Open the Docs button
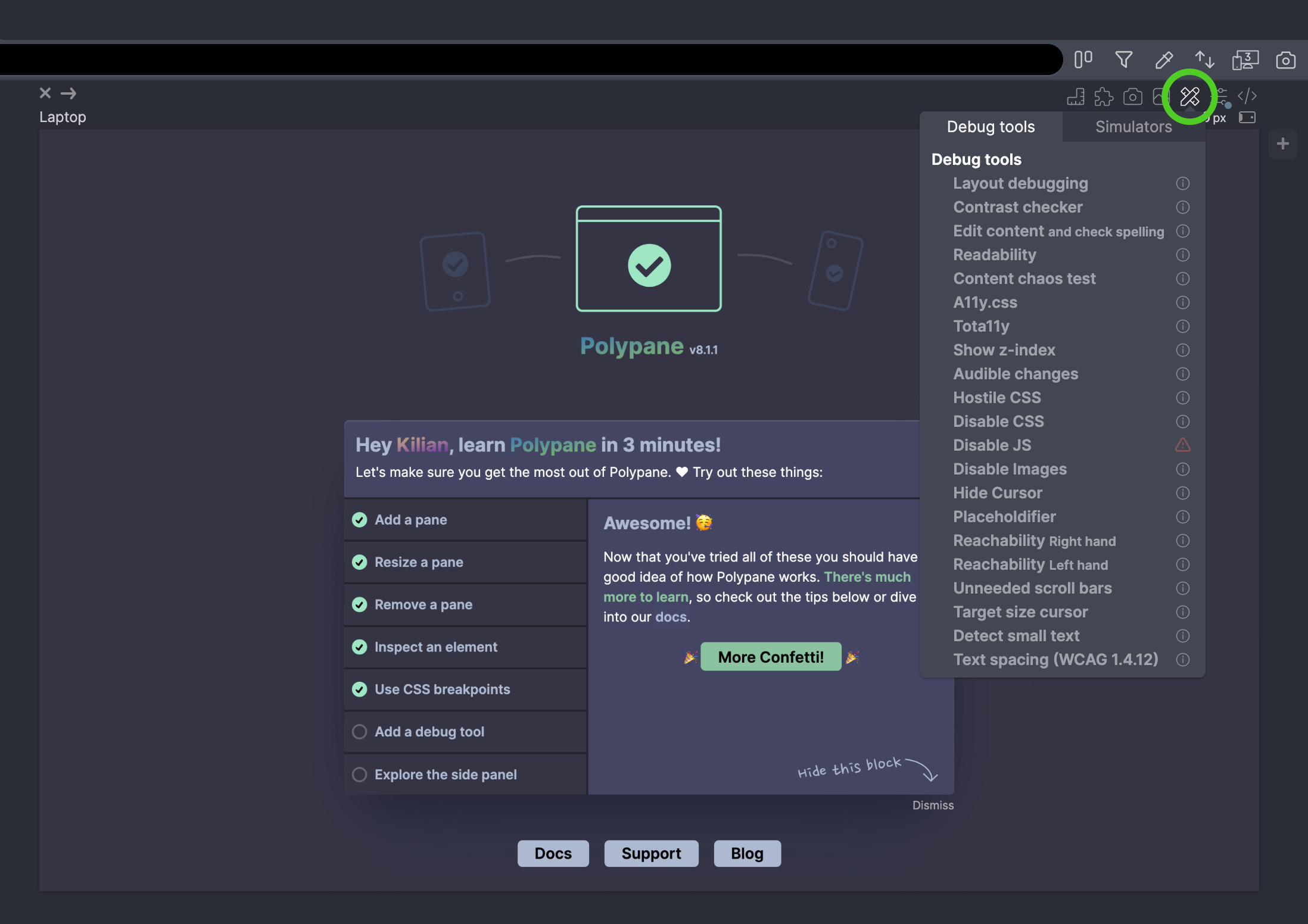1308x924 pixels. [x=553, y=853]
